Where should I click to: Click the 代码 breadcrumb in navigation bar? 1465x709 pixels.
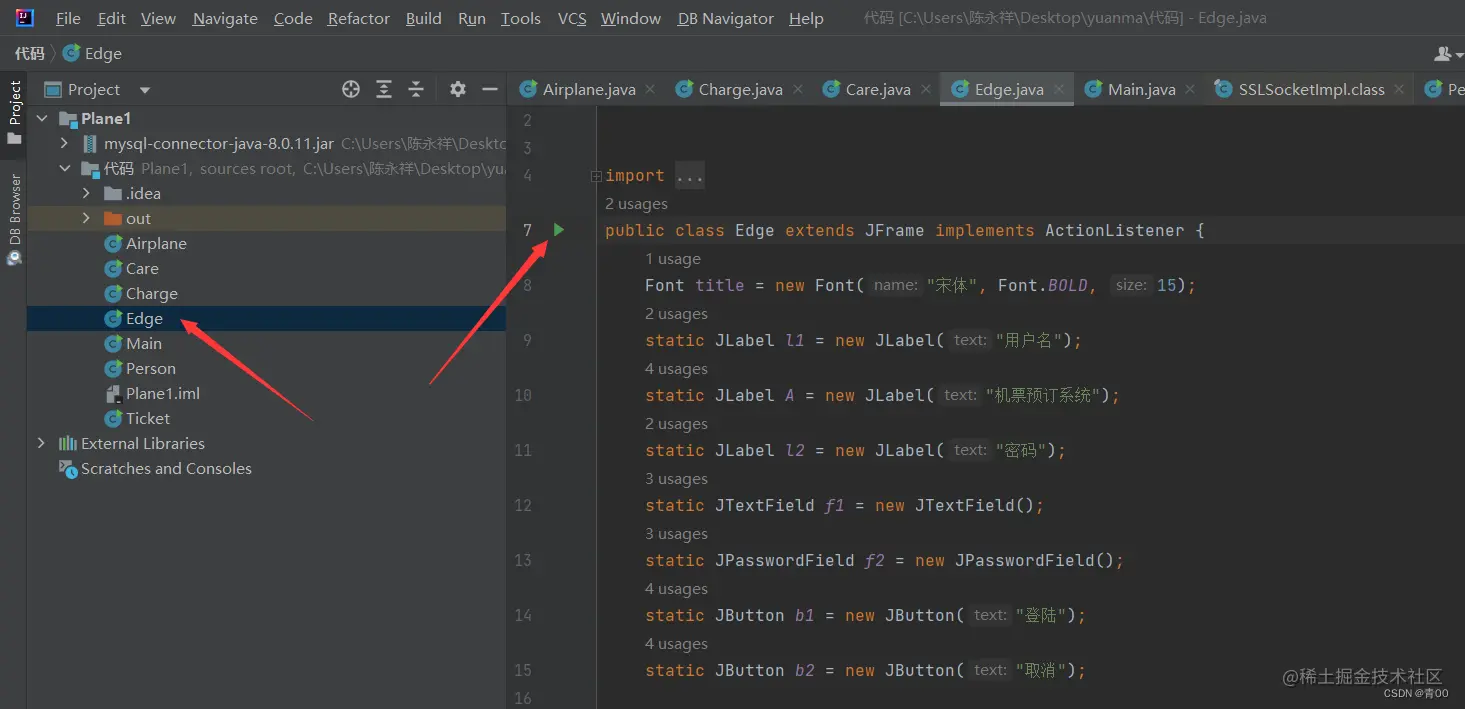tap(30, 53)
